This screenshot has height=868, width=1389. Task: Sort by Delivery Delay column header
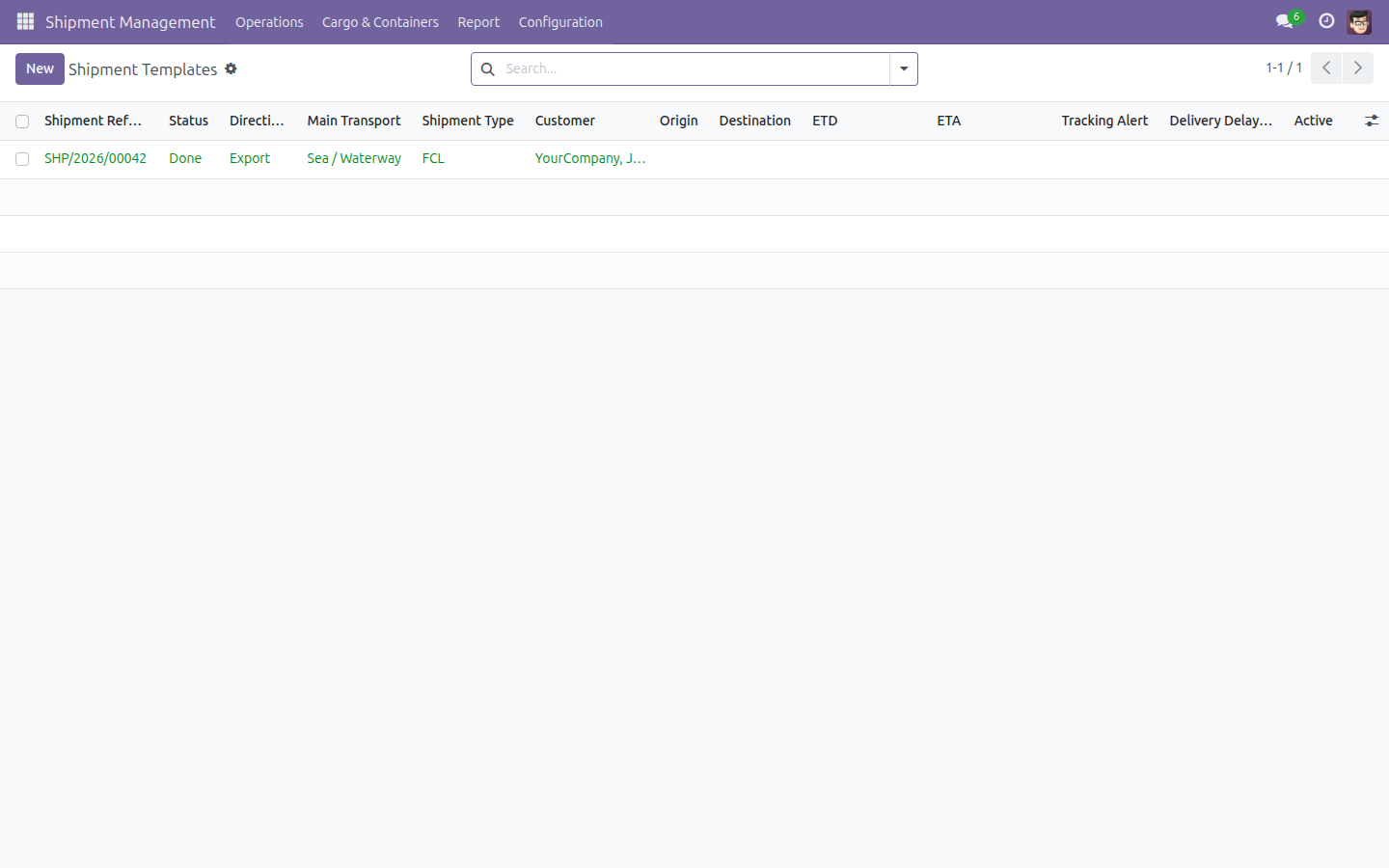[x=1220, y=121]
